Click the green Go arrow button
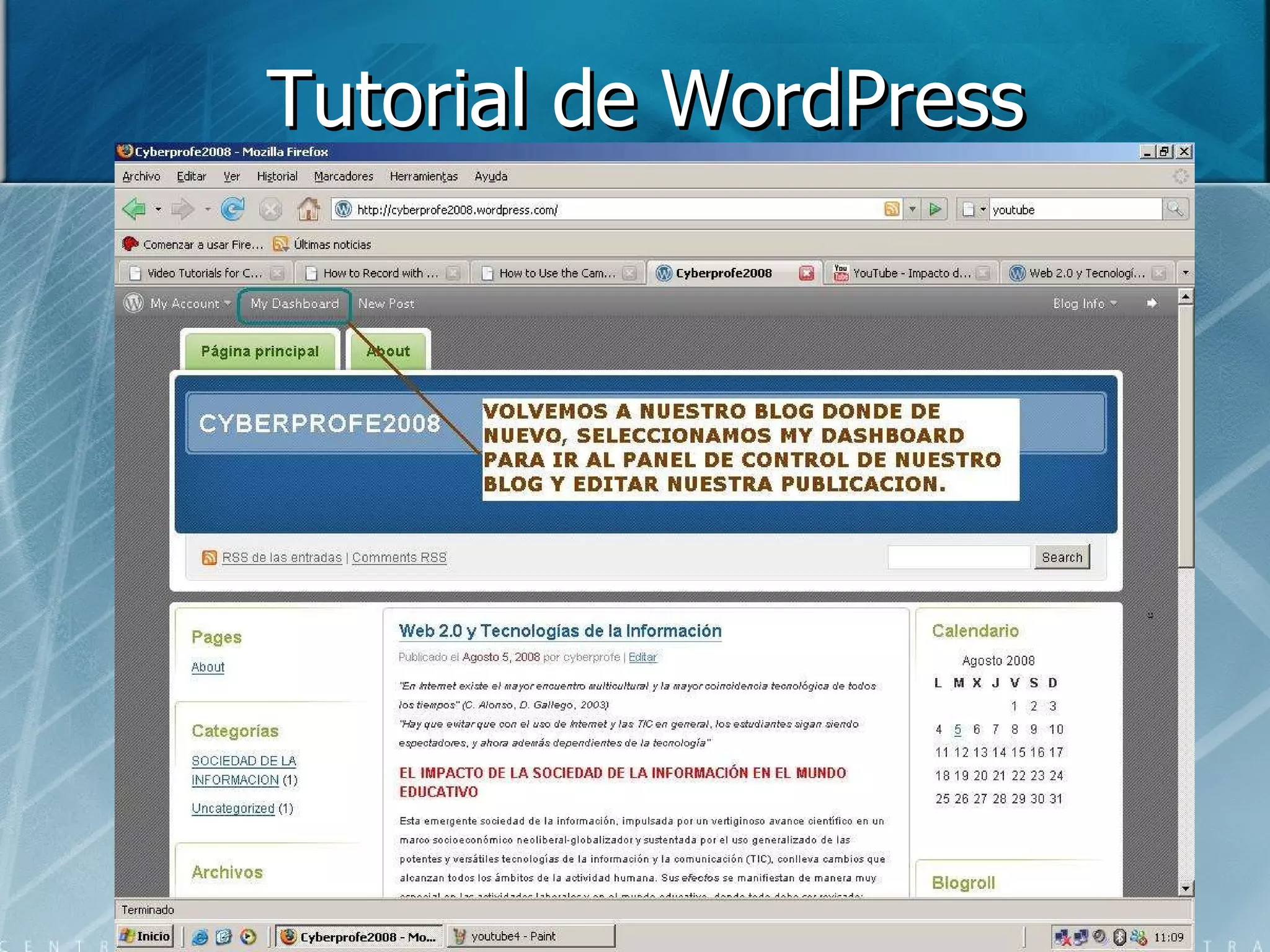This screenshot has width=1270, height=952. click(x=935, y=209)
